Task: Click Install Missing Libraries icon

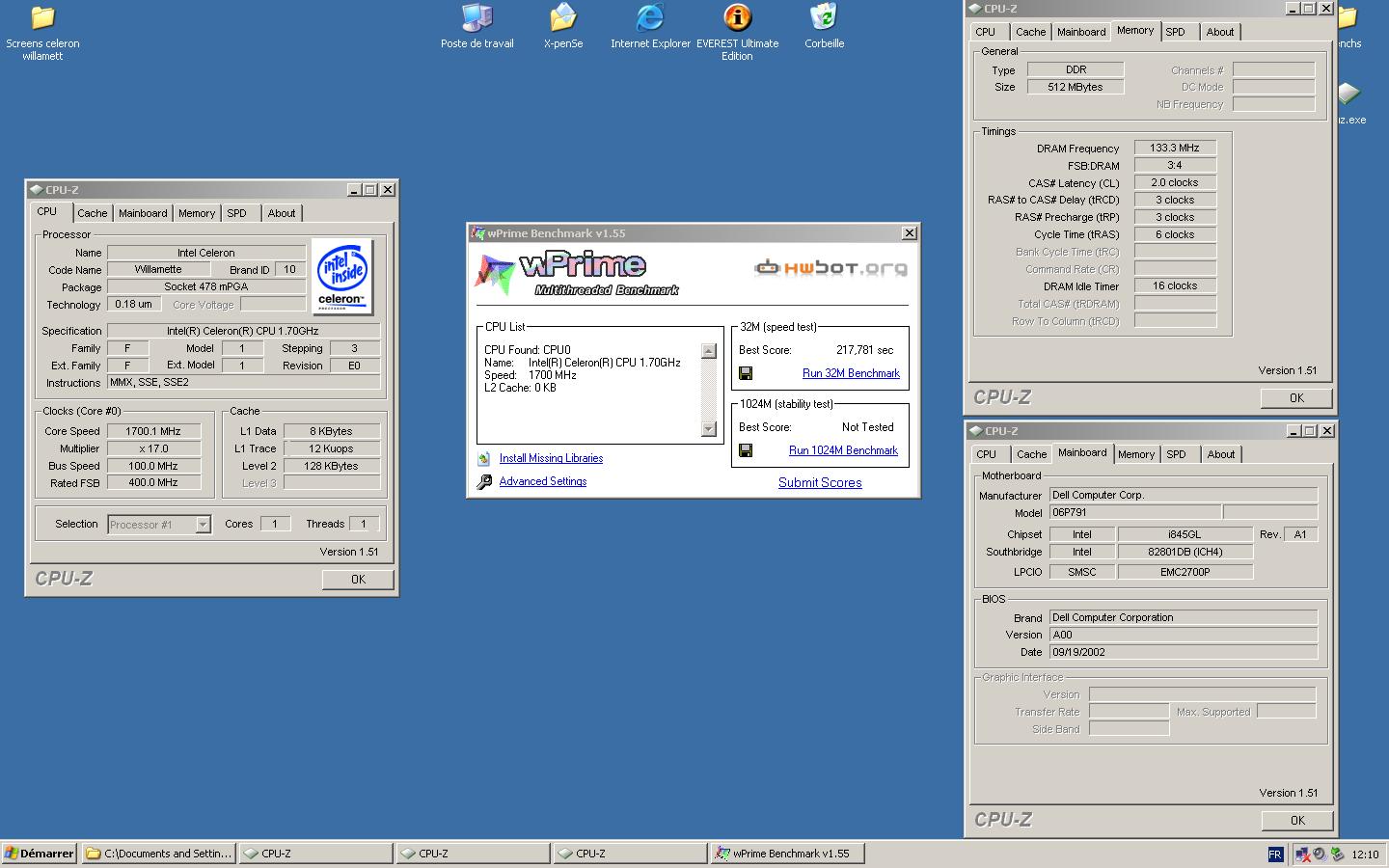Action: (x=484, y=459)
